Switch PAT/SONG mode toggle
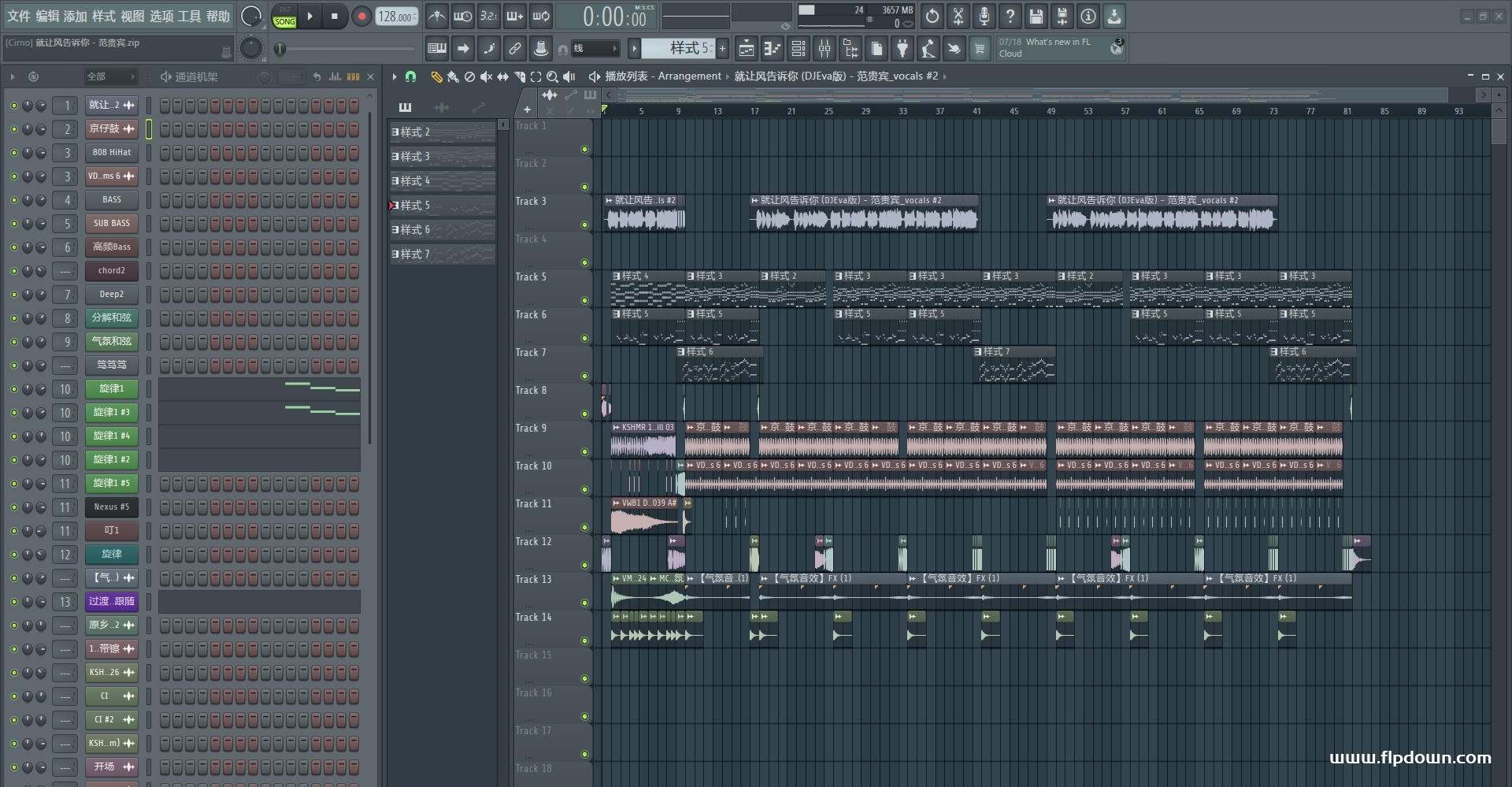 [x=285, y=17]
